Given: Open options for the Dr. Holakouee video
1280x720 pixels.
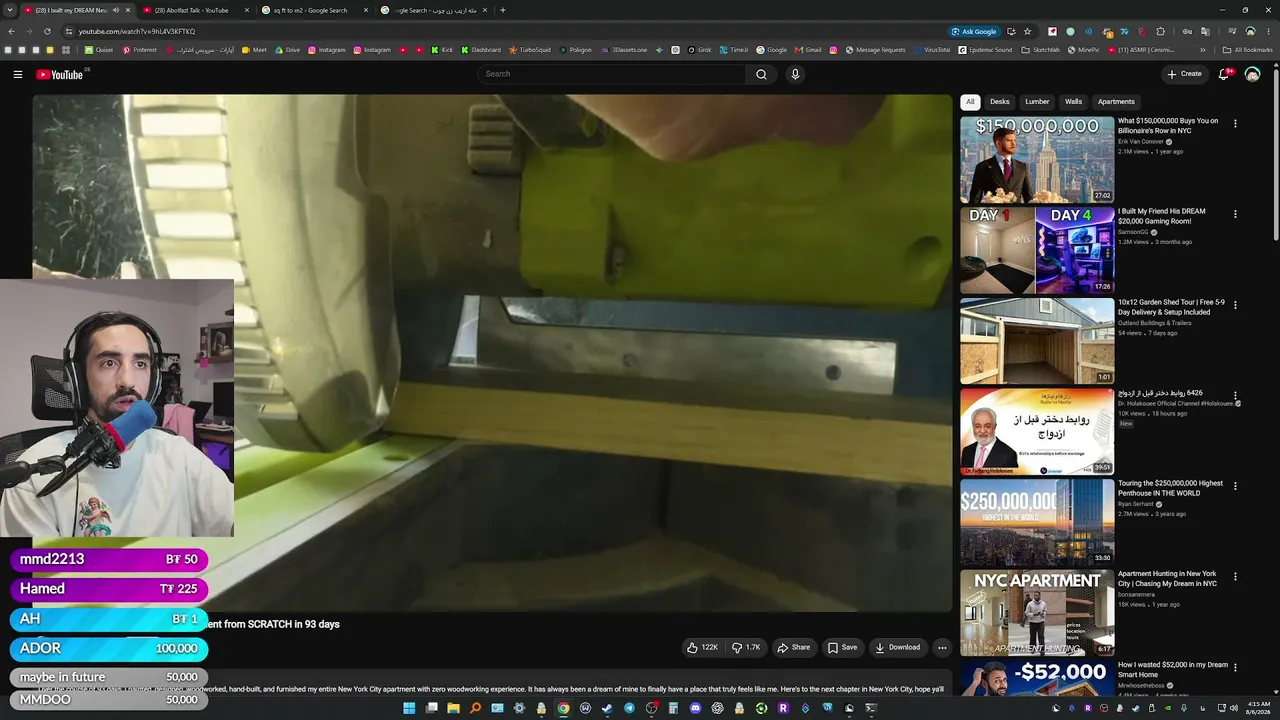Looking at the screenshot, I should (x=1235, y=396).
